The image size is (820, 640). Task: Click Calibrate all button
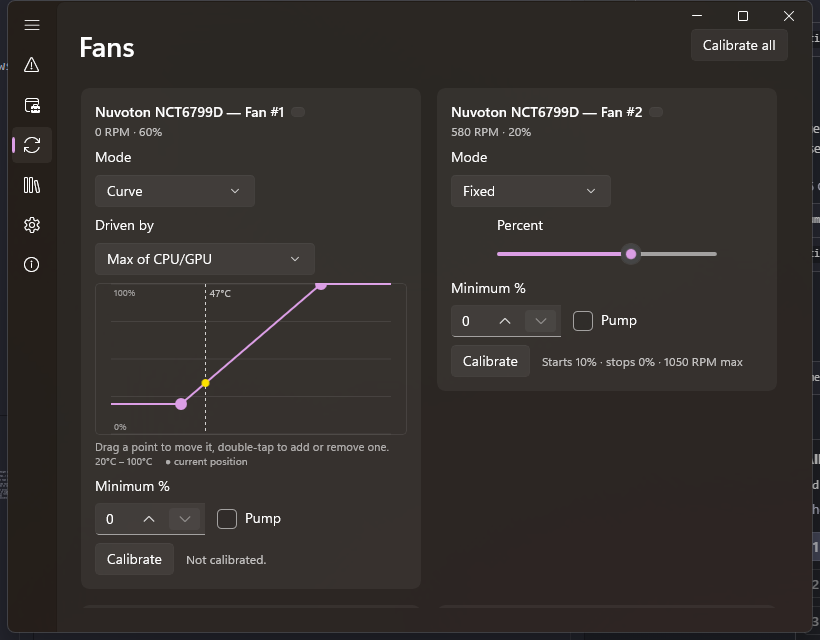pos(739,45)
